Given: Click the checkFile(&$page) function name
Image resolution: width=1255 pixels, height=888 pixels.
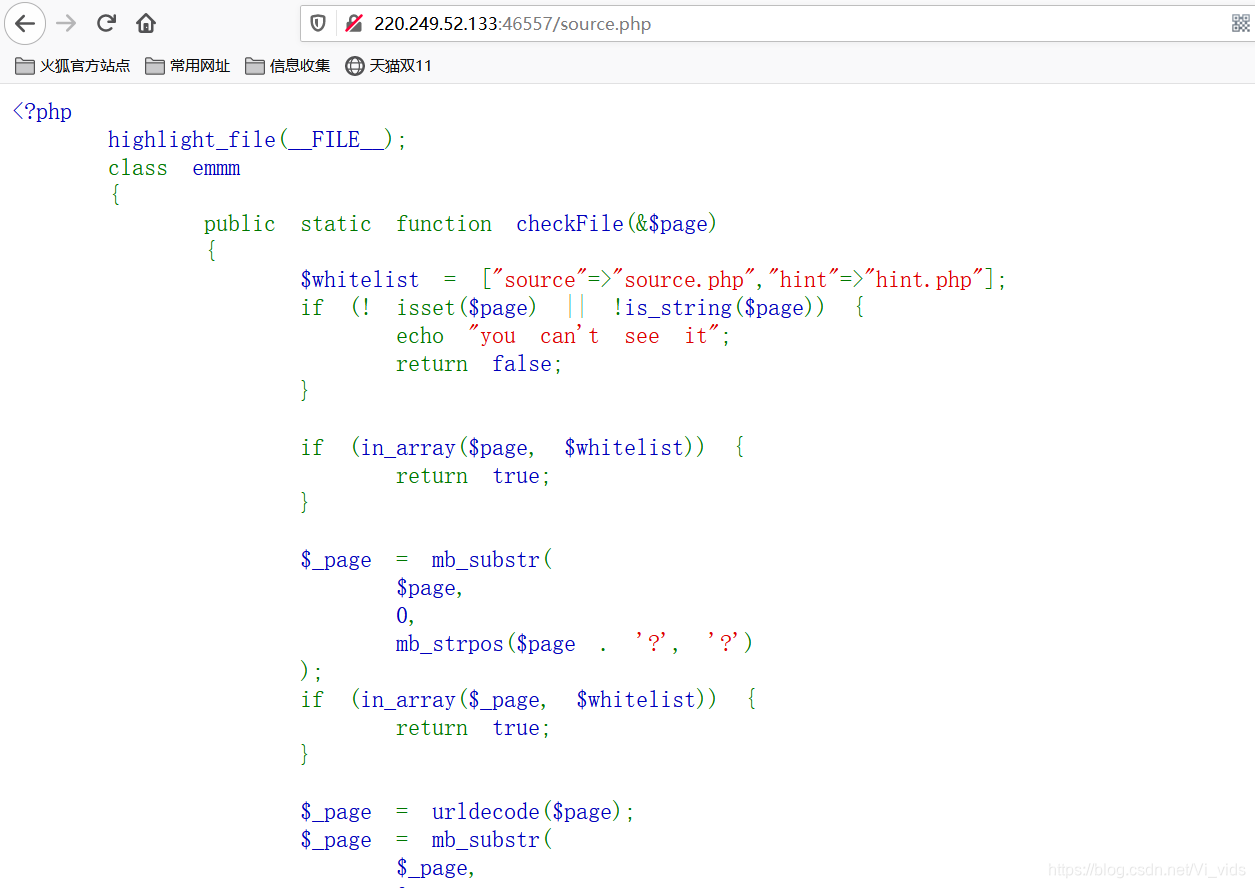Looking at the screenshot, I should (x=617, y=224).
